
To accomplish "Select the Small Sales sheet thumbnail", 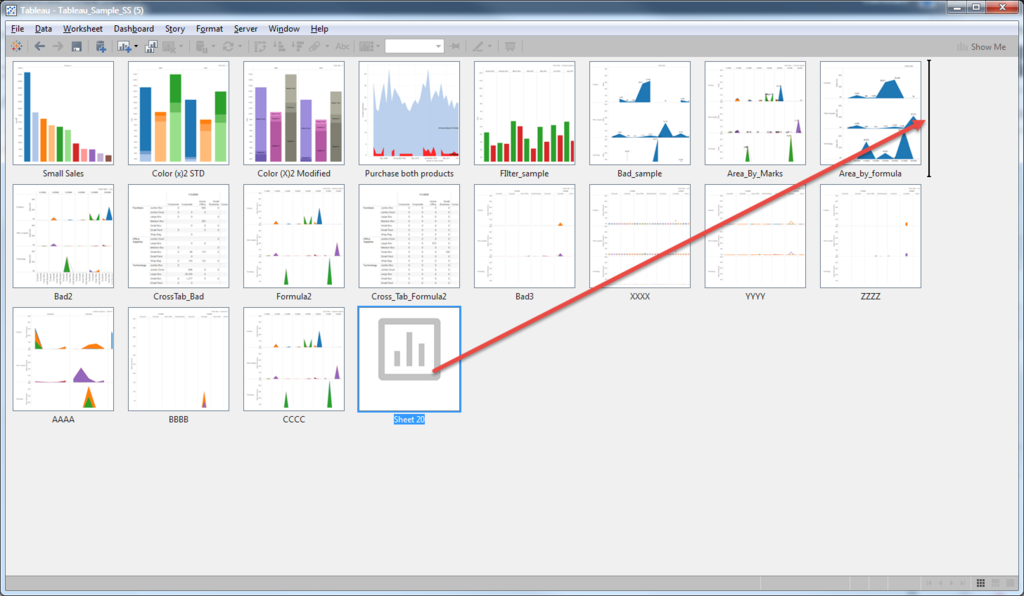I will click(63, 113).
